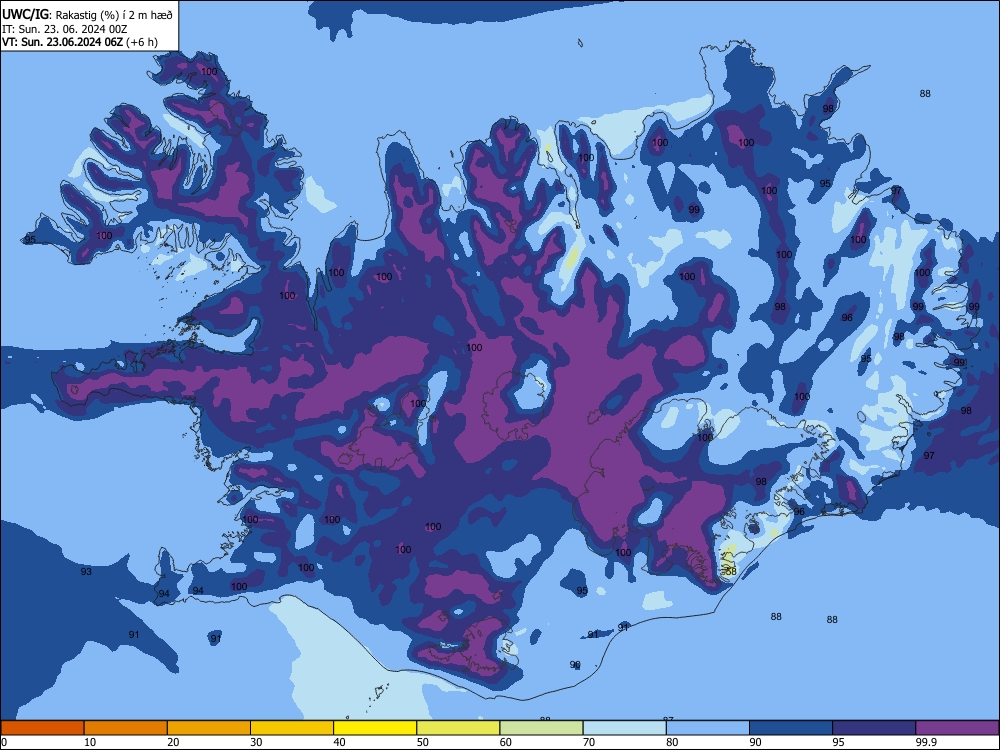The image size is (1000, 750).
Task: Select the pale blue 70–80 legend swatch
Action: pyautogui.click(x=624, y=728)
